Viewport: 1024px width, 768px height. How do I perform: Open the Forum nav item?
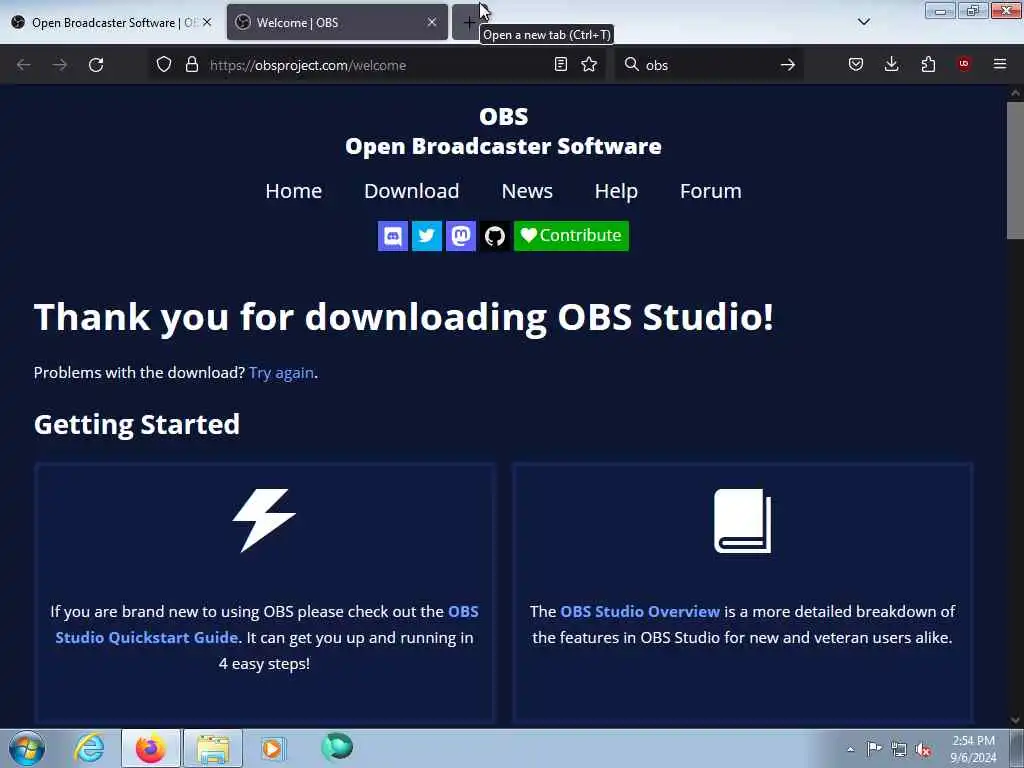[x=711, y=191]
